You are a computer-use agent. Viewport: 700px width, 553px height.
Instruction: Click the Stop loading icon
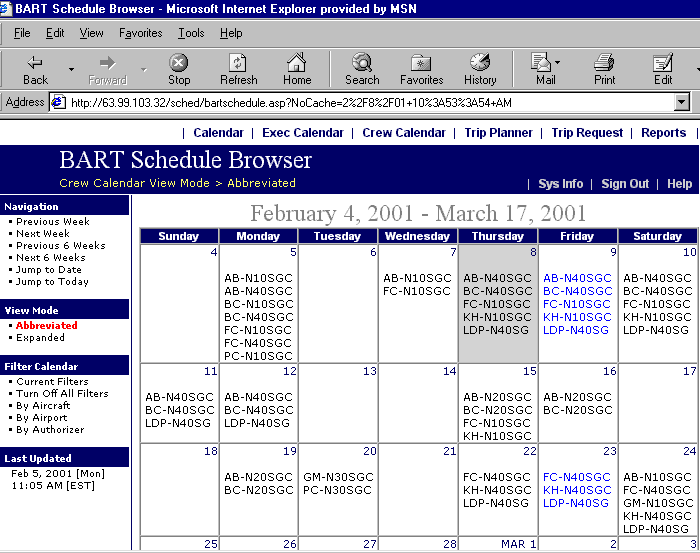179,69
